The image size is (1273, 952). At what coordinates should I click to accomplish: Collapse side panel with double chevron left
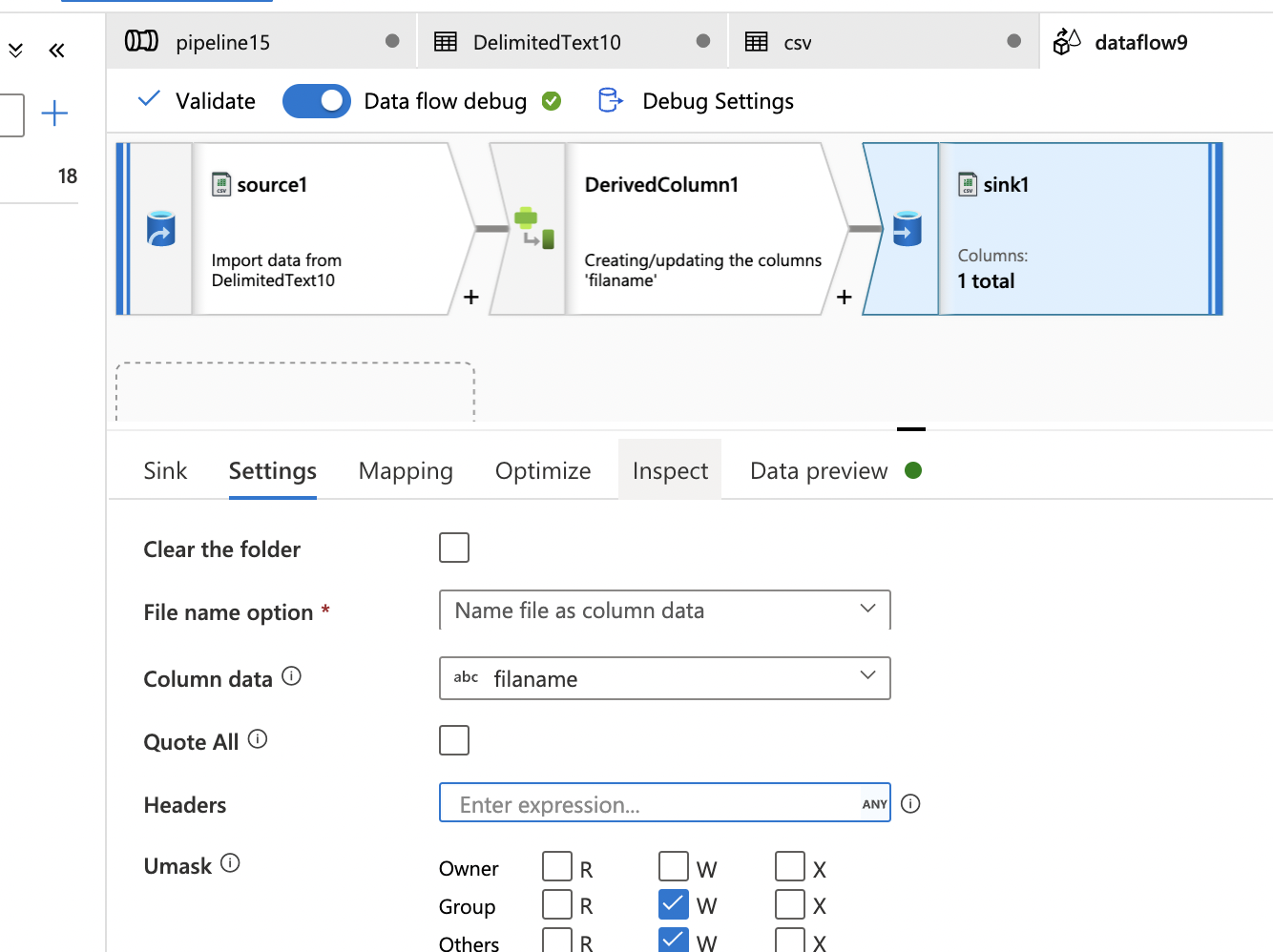(56, 51)
